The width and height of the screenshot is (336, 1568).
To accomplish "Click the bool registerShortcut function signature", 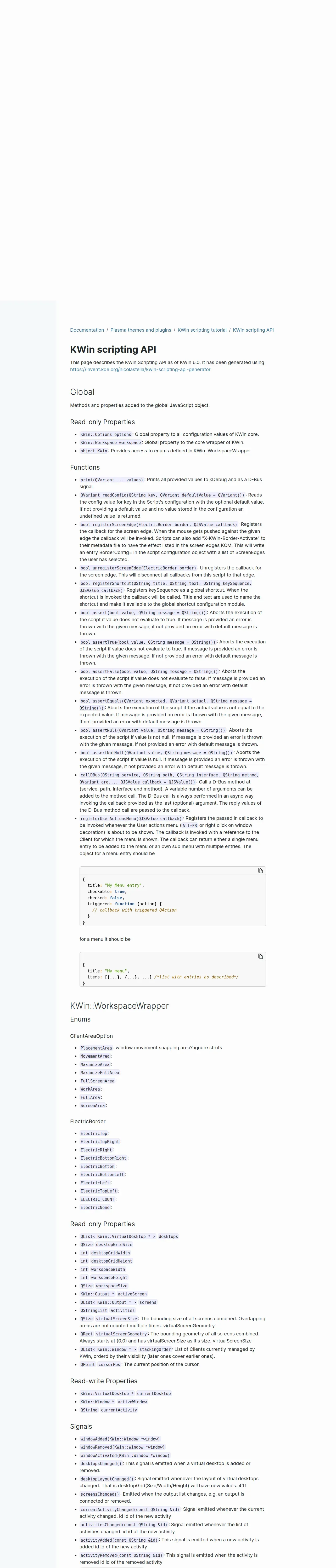I will click(165, 587).
